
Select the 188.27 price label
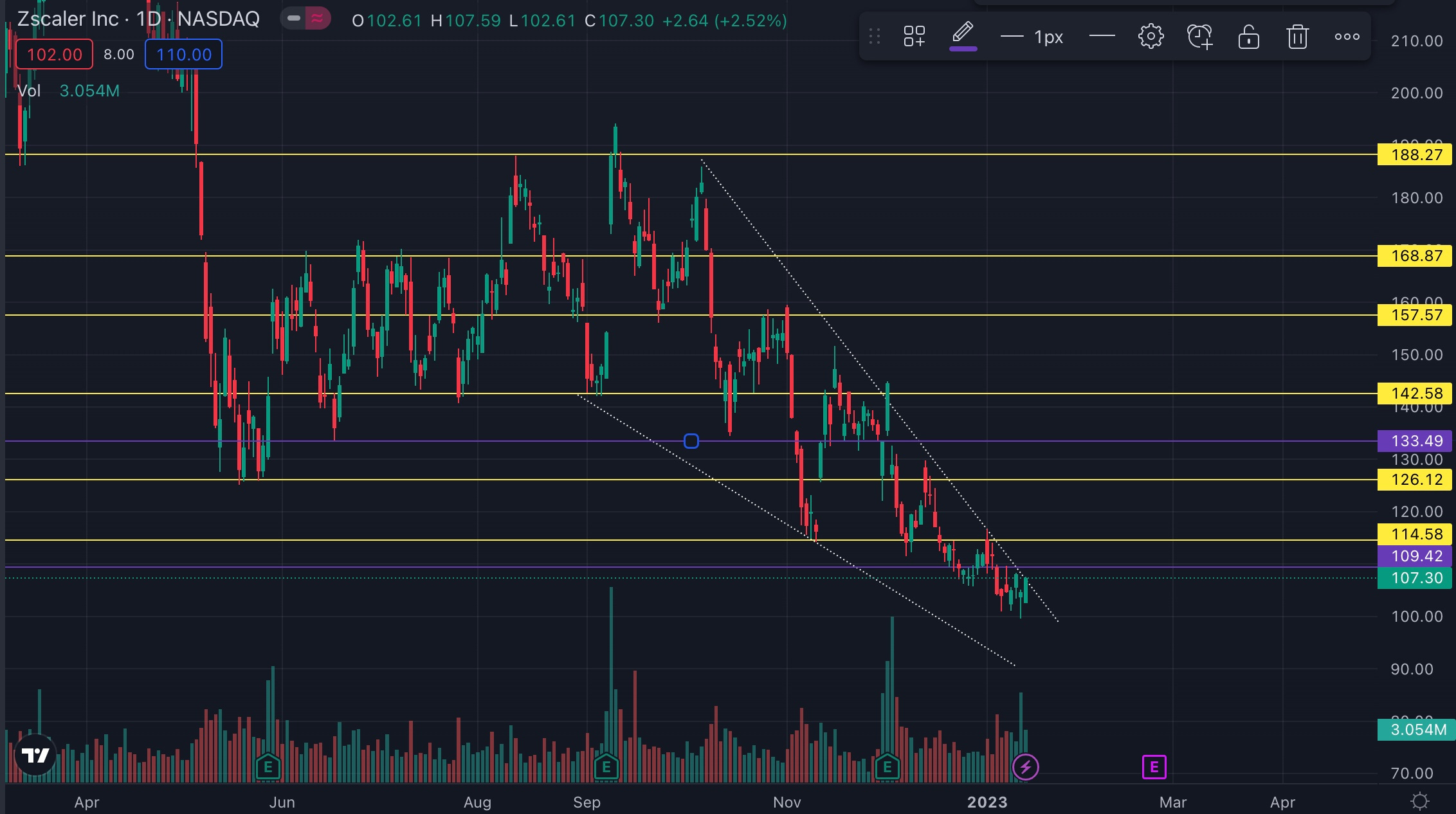tap(1415, 155)
